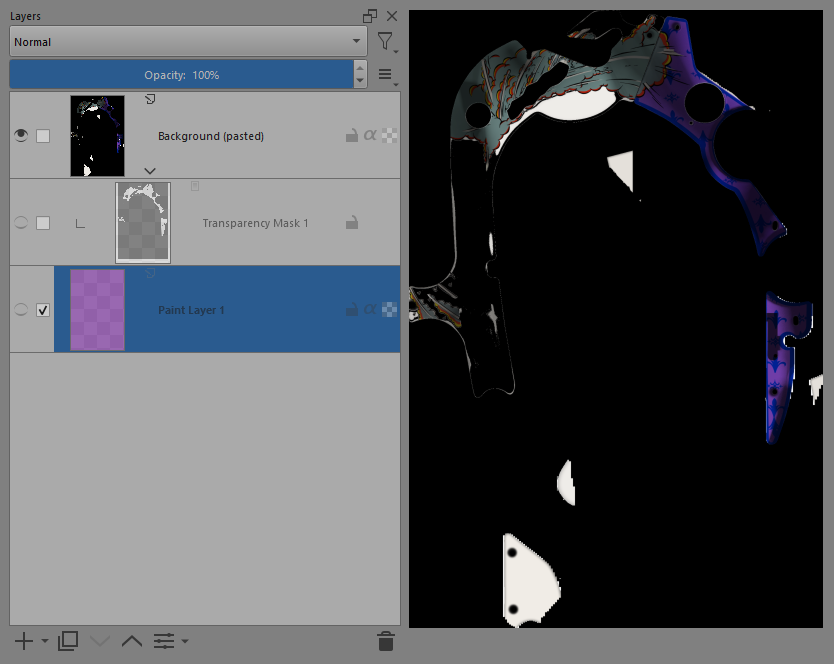Click the Paint Layer 1 purple thumbnail

click(97, 310)
